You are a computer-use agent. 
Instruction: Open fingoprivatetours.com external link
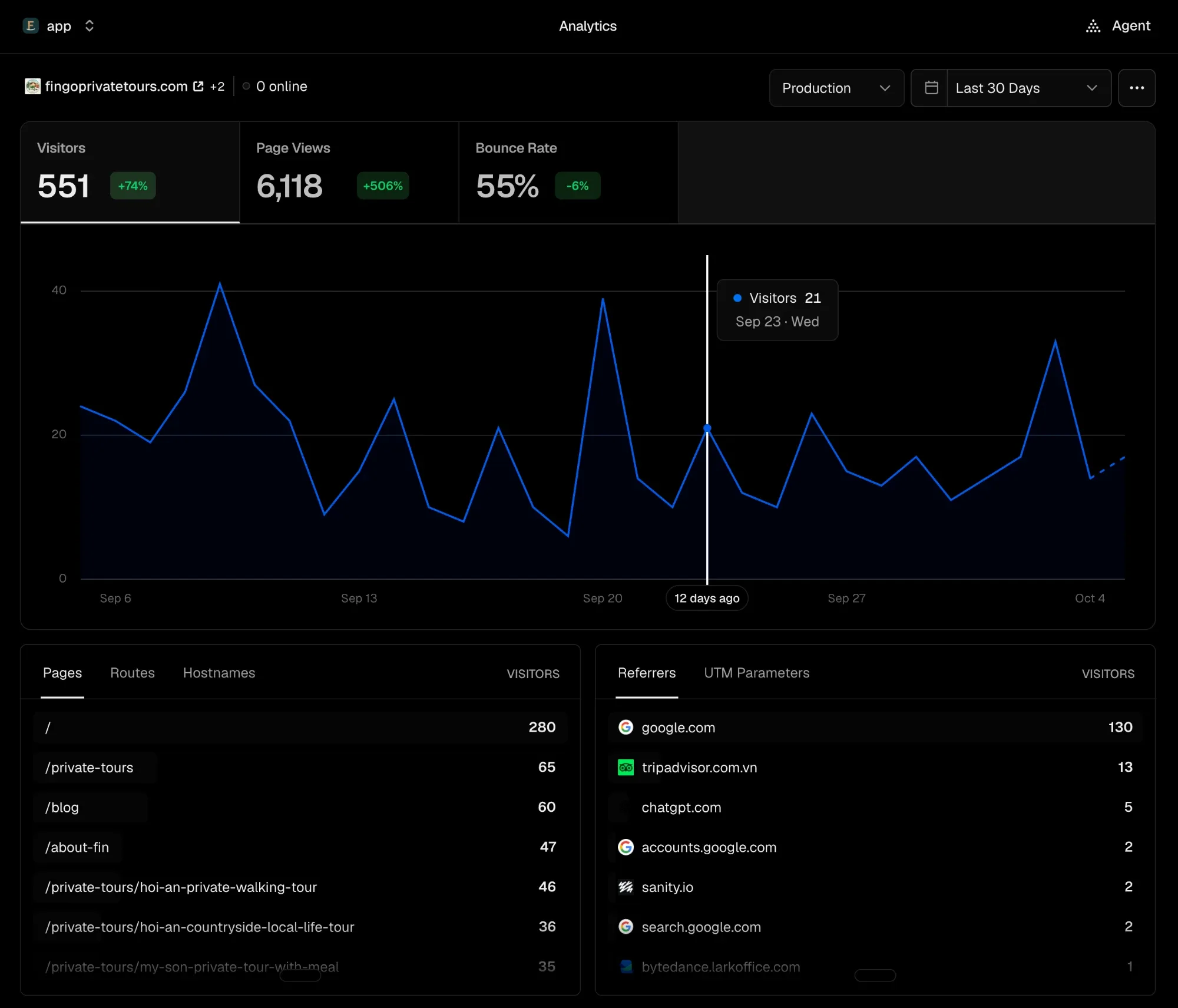point(116,87)
